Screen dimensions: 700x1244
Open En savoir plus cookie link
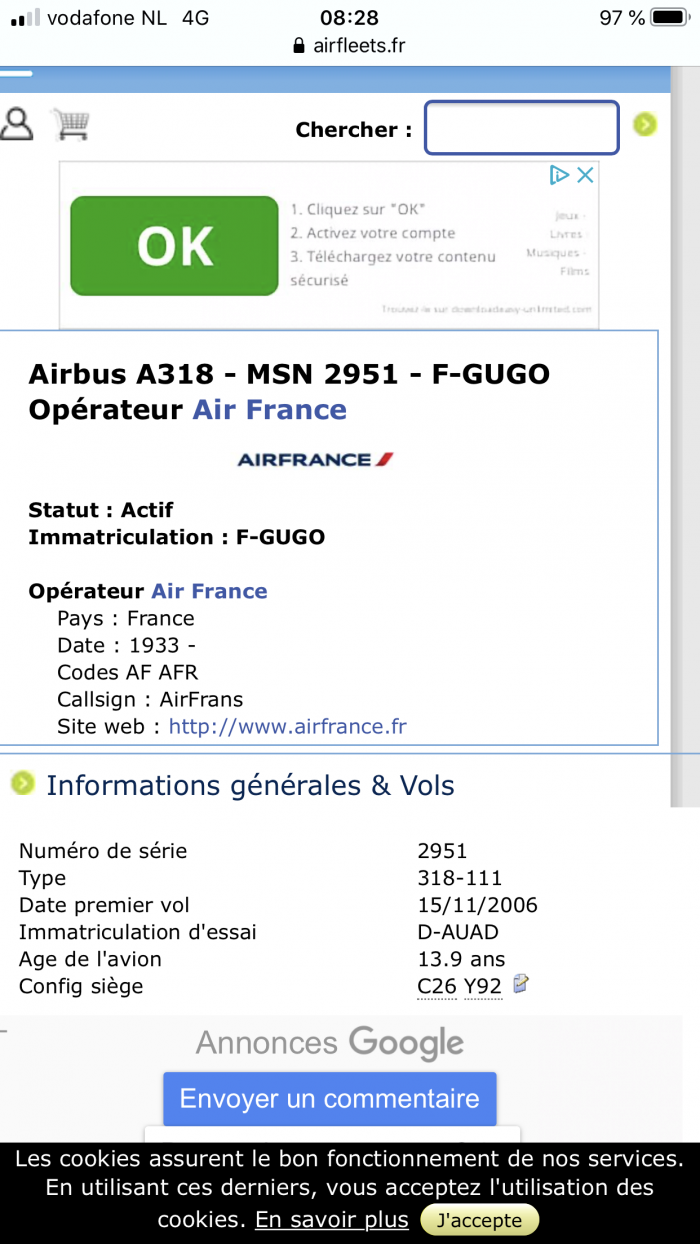pyautogui.click(x=331, y=1220)
